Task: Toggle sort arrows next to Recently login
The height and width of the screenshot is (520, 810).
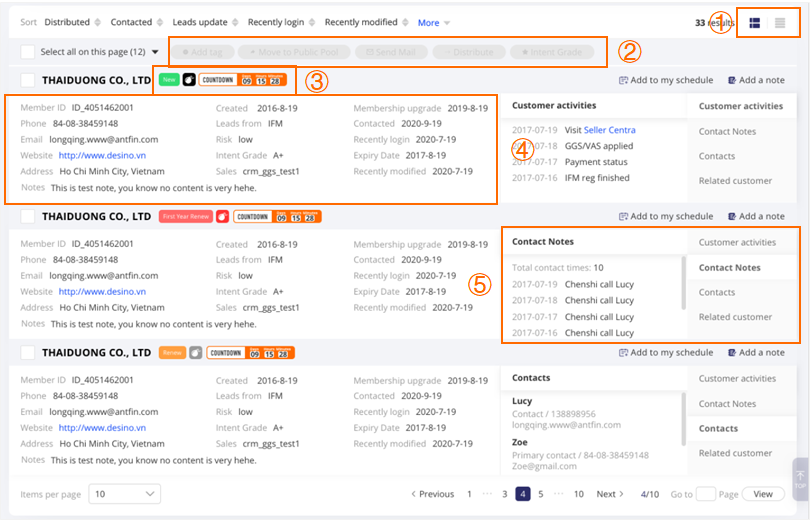Action: coord(311,22)
